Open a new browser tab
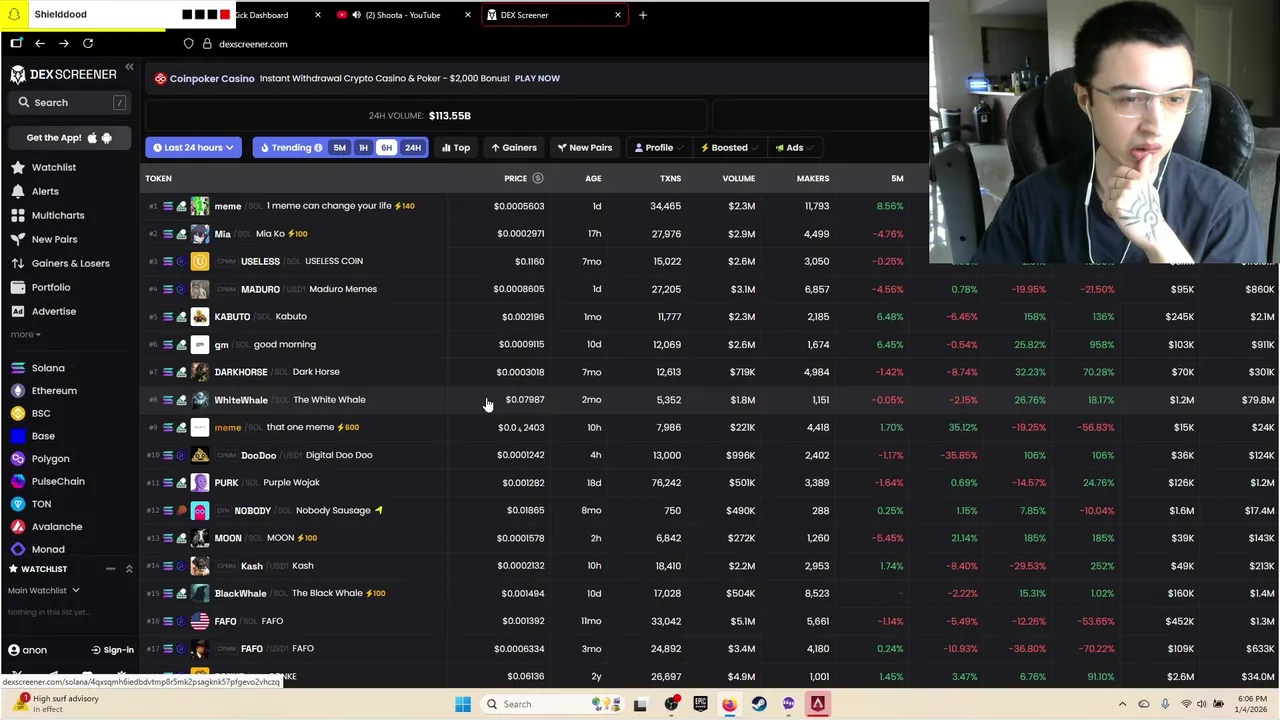Image resolution: width=1280 pixels, height=720 pixels. [x=643, y=15]
